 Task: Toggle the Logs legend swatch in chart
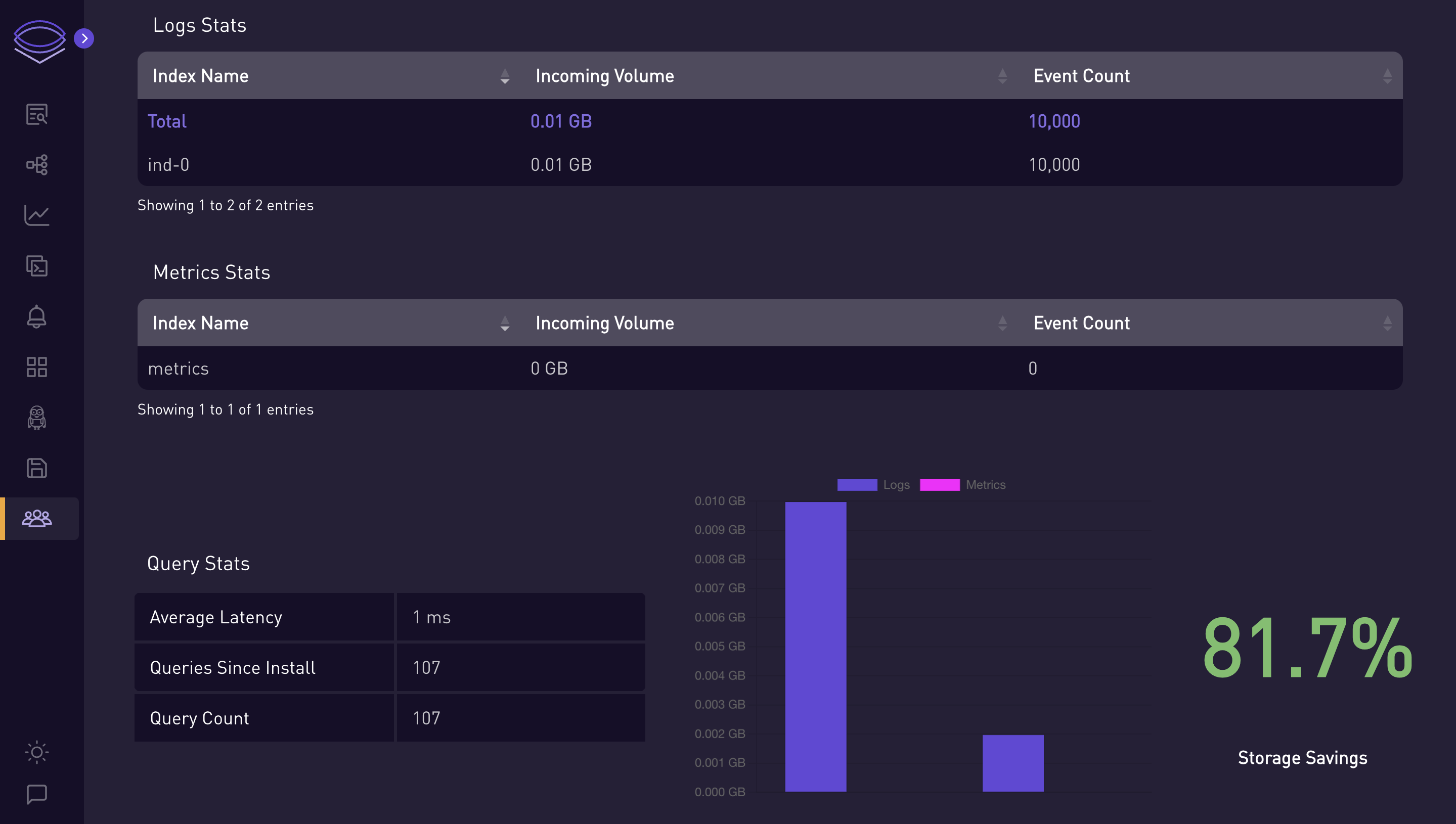point(857,485)
